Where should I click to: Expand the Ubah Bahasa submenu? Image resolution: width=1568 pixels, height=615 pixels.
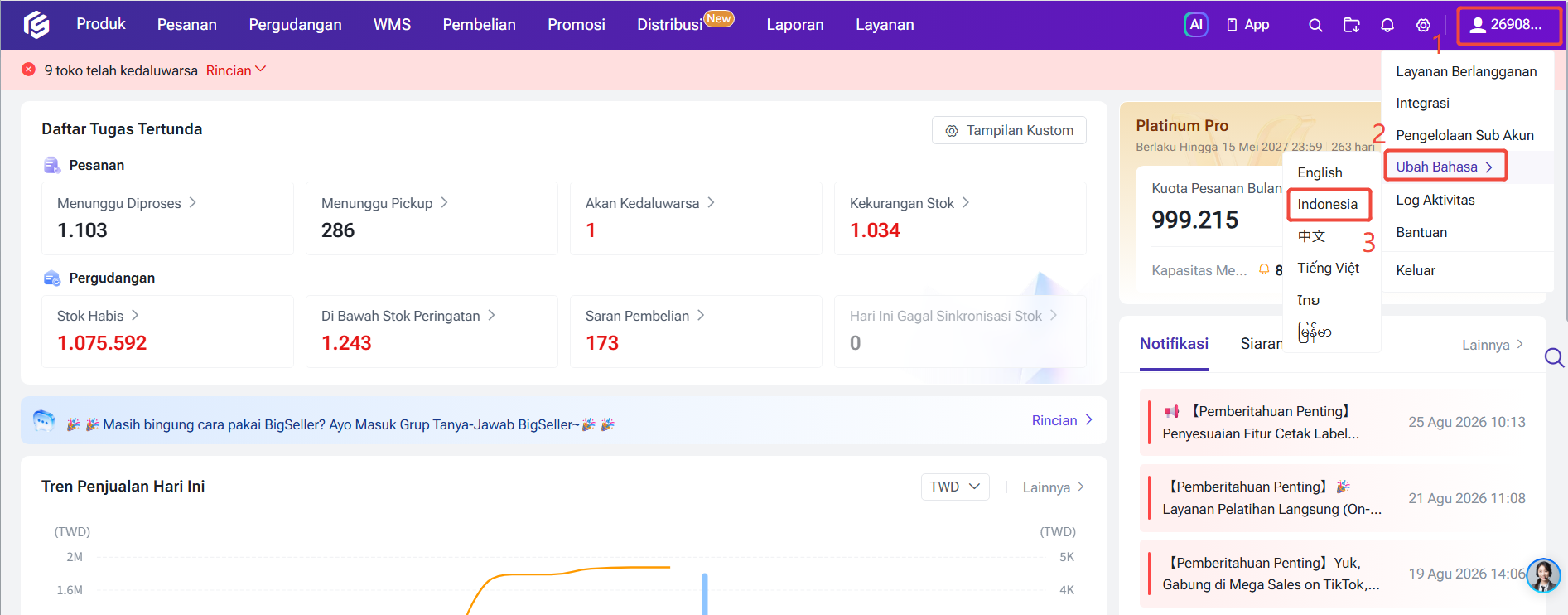pos(1445,167)
